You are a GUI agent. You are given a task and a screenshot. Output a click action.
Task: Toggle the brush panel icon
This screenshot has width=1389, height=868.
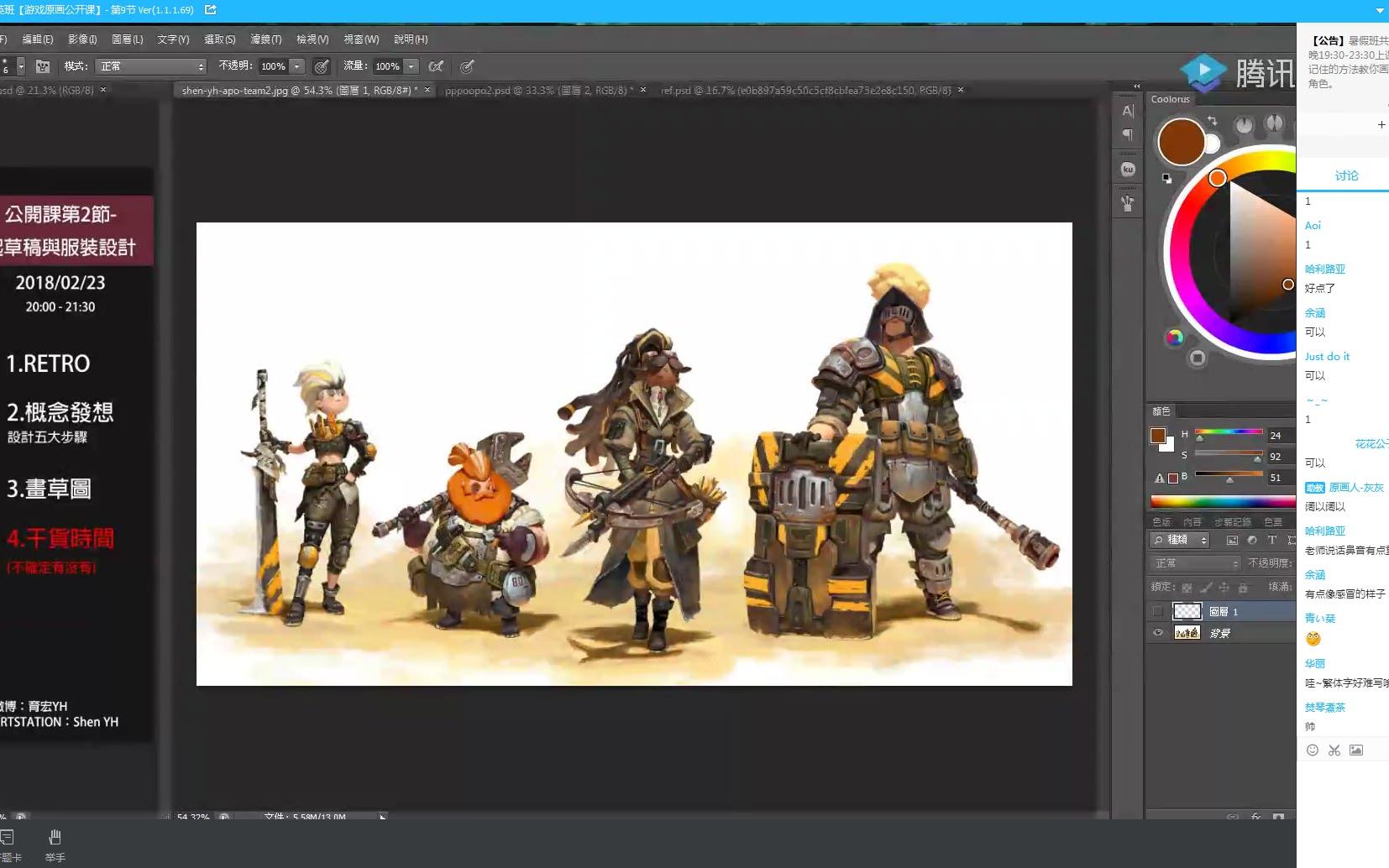43,66
